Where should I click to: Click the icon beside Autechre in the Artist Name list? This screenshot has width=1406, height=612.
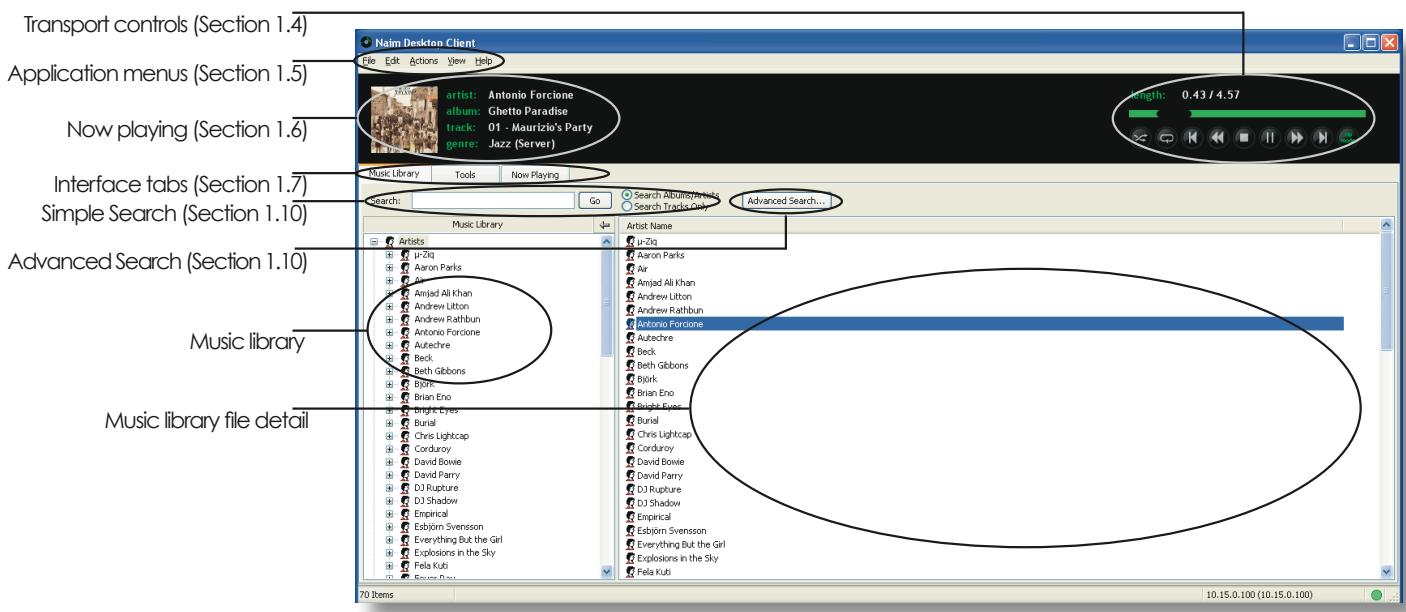(630, 339)
